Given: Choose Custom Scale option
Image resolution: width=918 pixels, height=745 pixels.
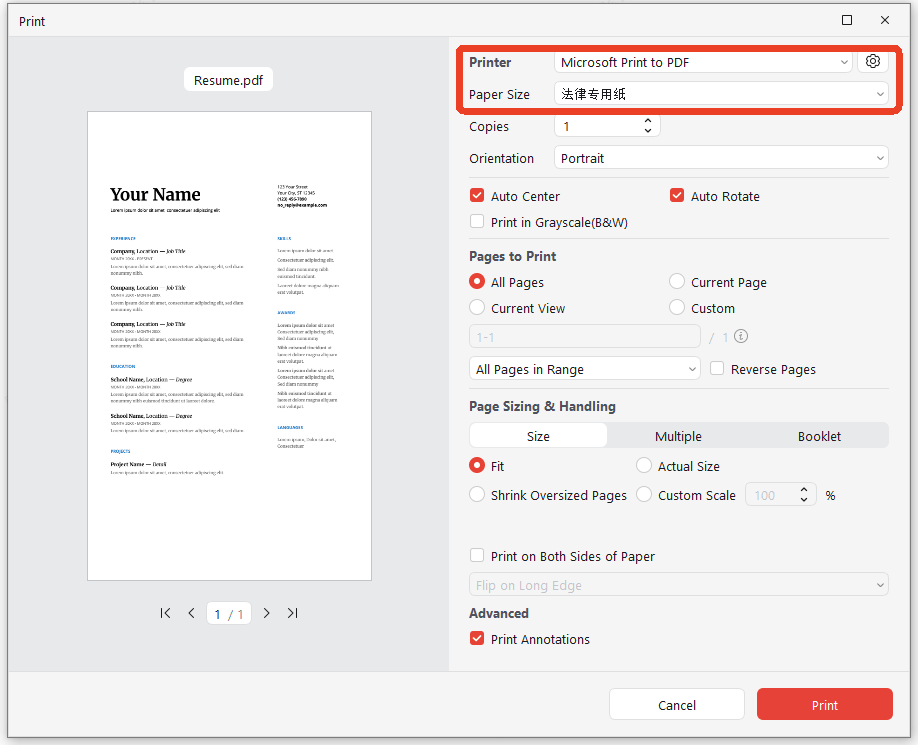Looking at the screenshot, I should 644,495.
